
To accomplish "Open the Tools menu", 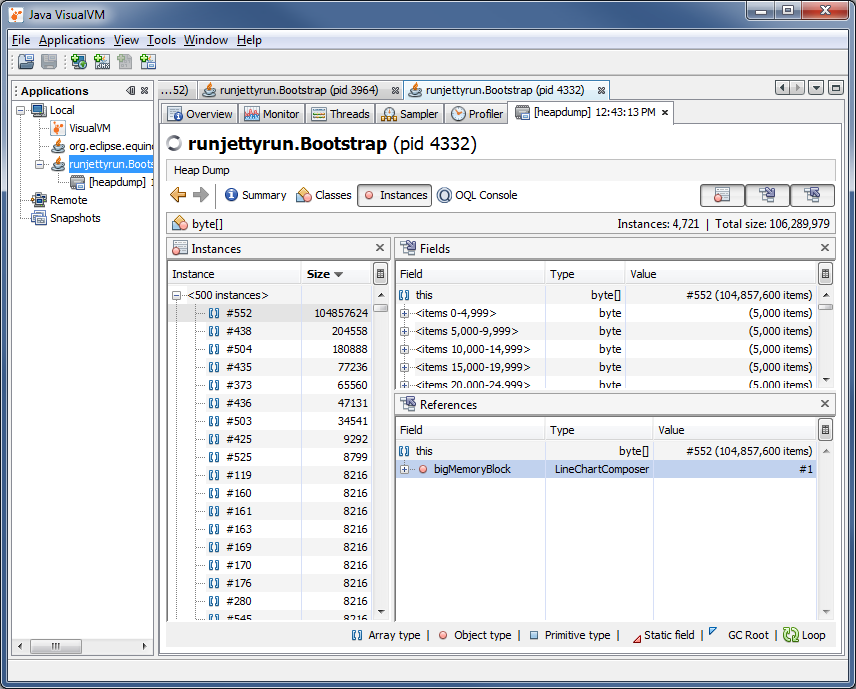I will click(x=162, y=40).
